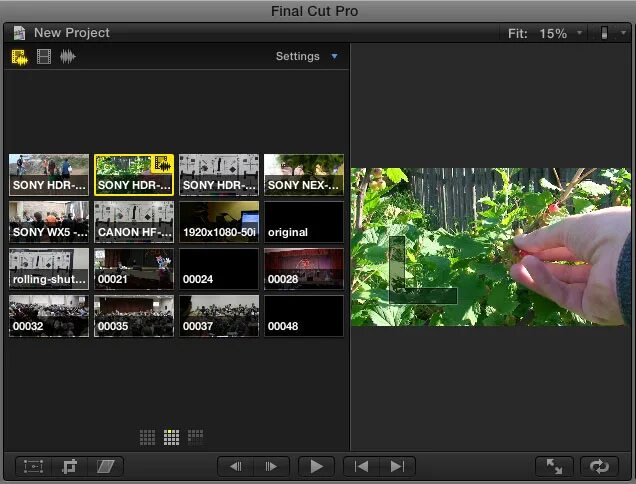Click the Transform tool button
Viewport: 636px width, 484px height.
(33, 467)
